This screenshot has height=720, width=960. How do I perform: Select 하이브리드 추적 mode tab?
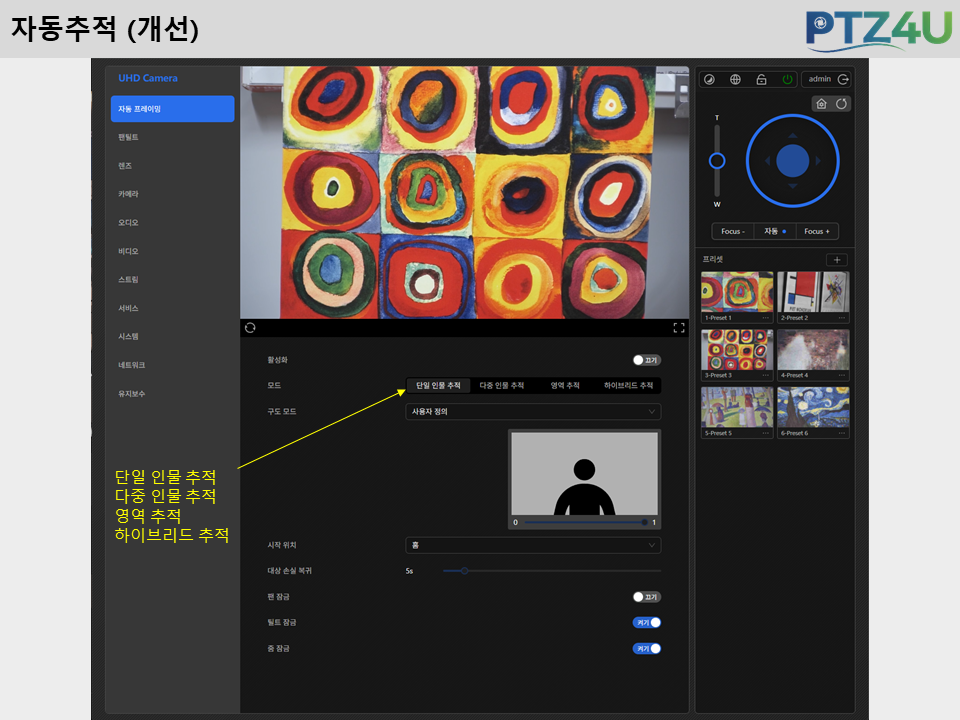[x=628, y=385]
